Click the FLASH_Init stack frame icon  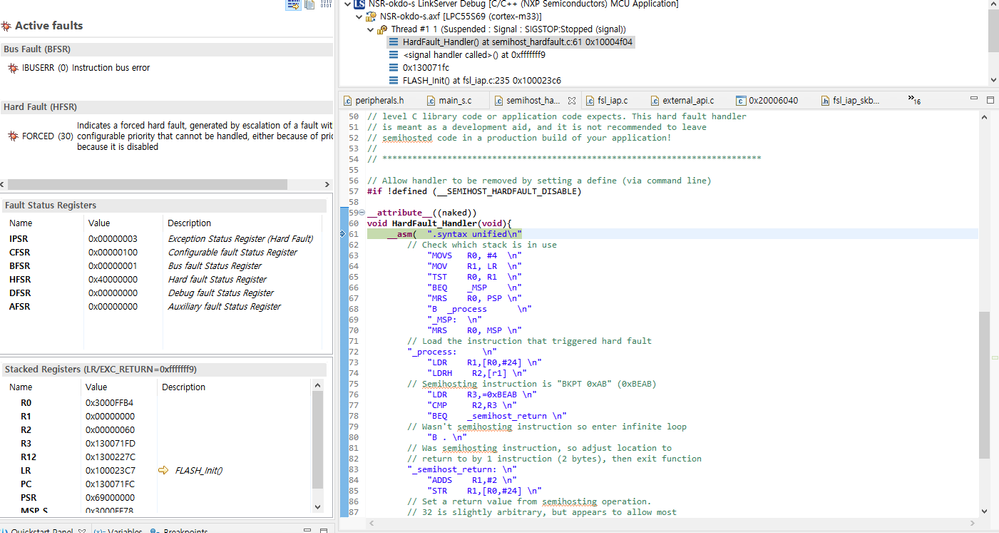(x=394, y=80)
